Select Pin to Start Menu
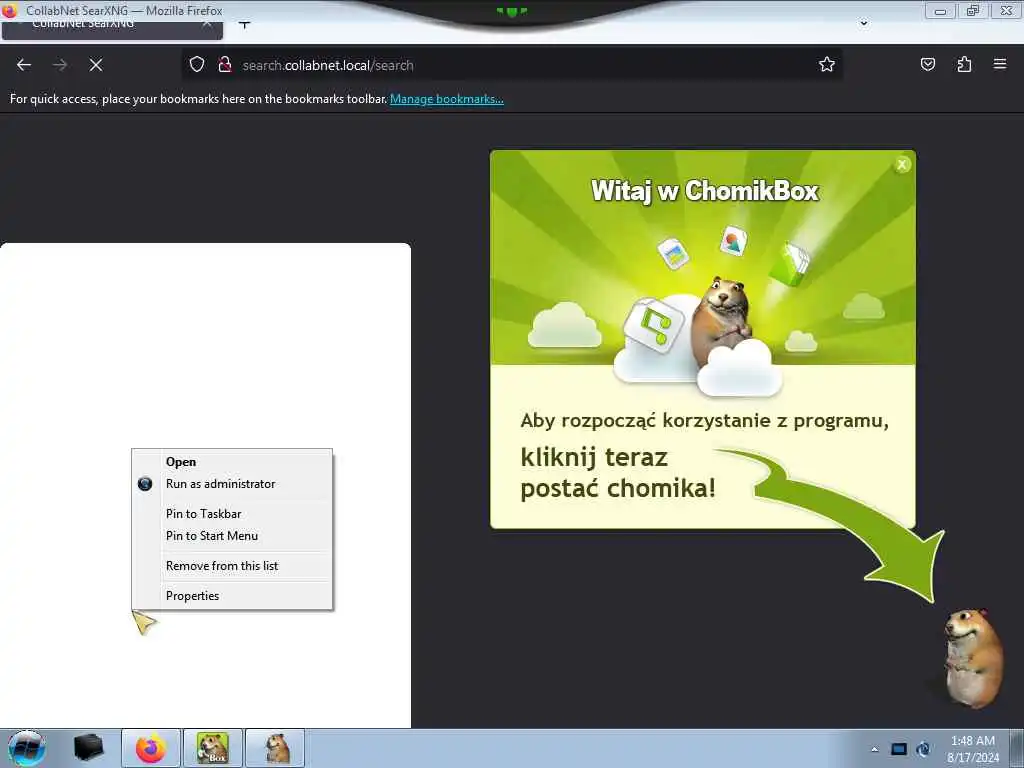The height and width of the screenshot is (768, 1024). (x=232, y=536)
